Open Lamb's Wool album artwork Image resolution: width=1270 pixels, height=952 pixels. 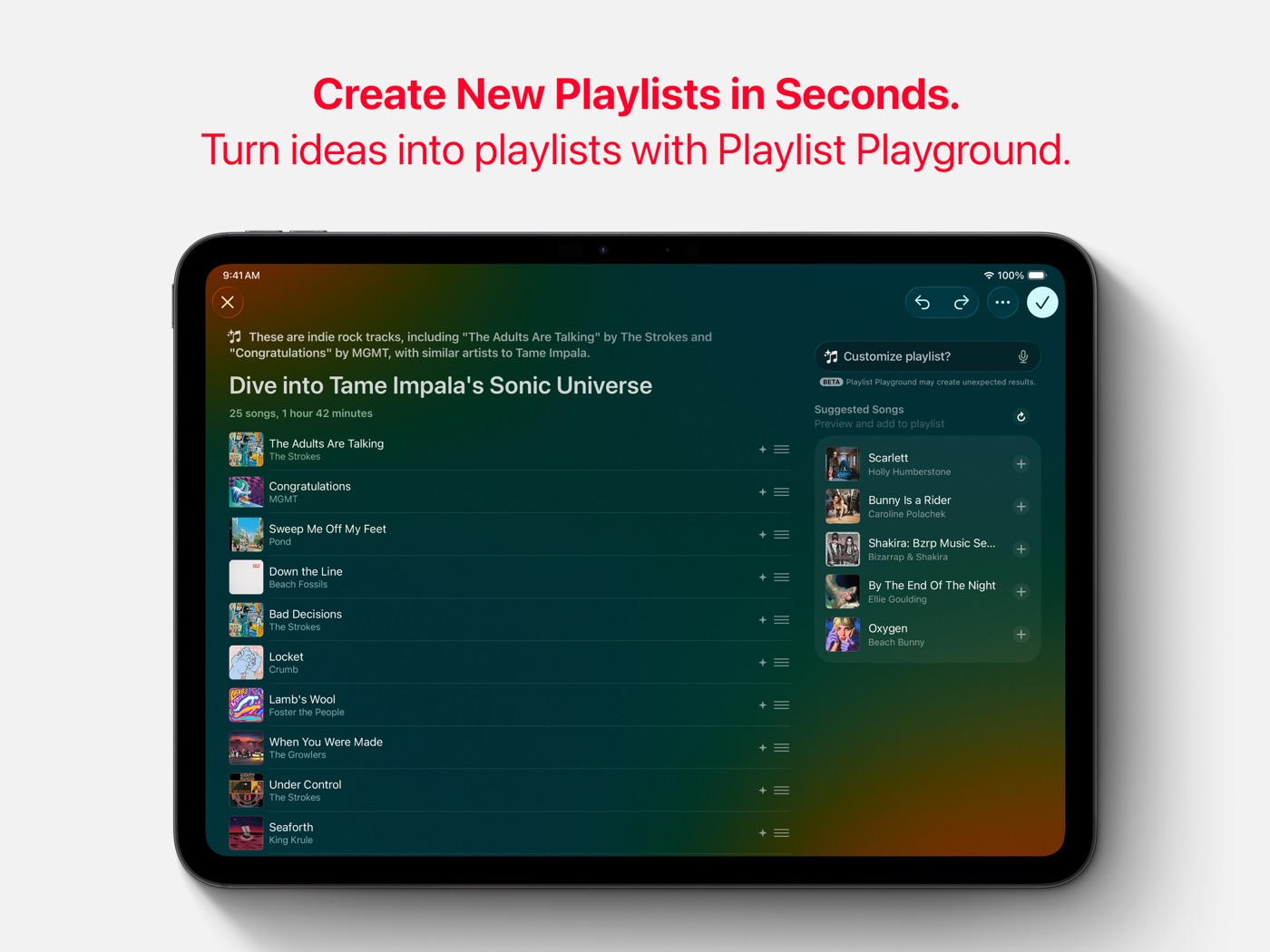pyautogui.click(x=246, y=705)
